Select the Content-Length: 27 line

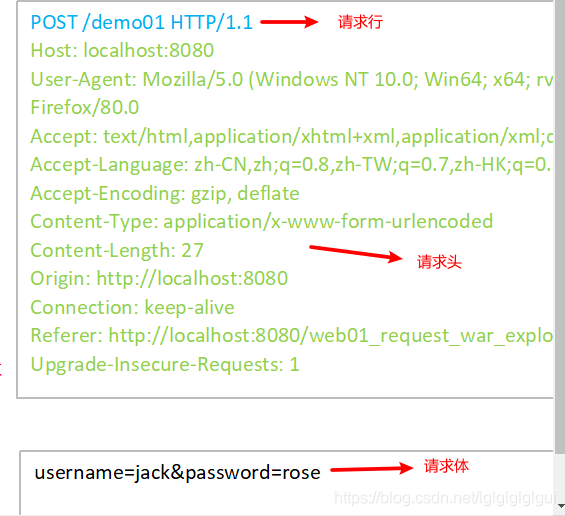point(117,250)
